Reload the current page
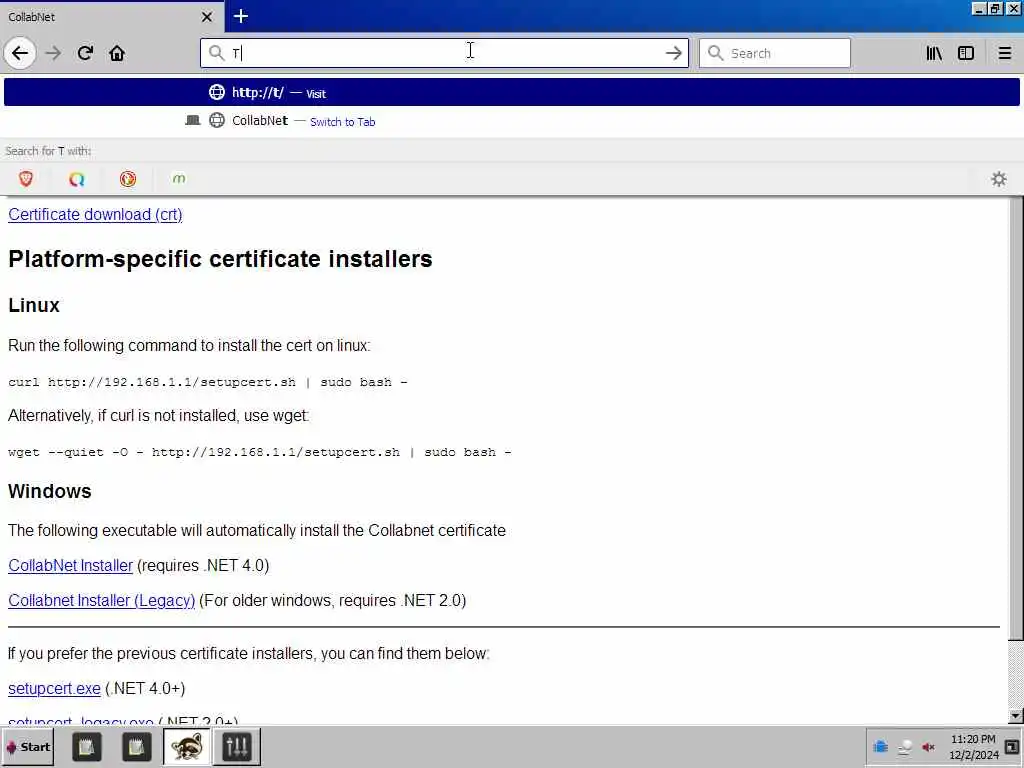The height and width of the screenshot is (768, 1024). tap(85, 53)
